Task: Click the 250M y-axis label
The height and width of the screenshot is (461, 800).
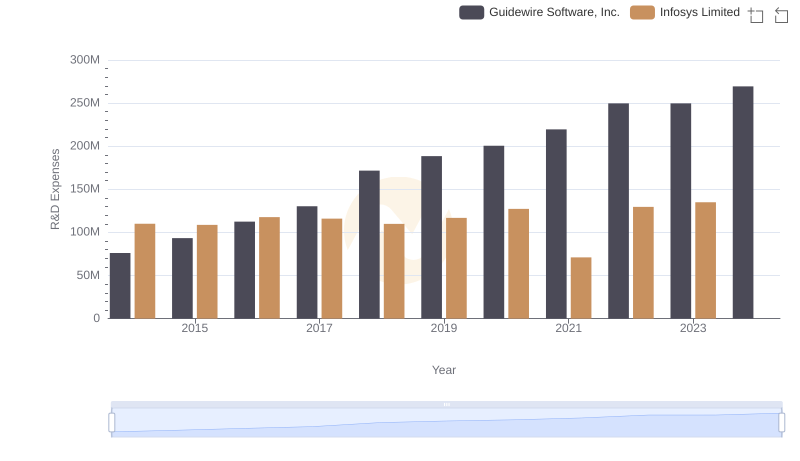Action: [85, 103]
